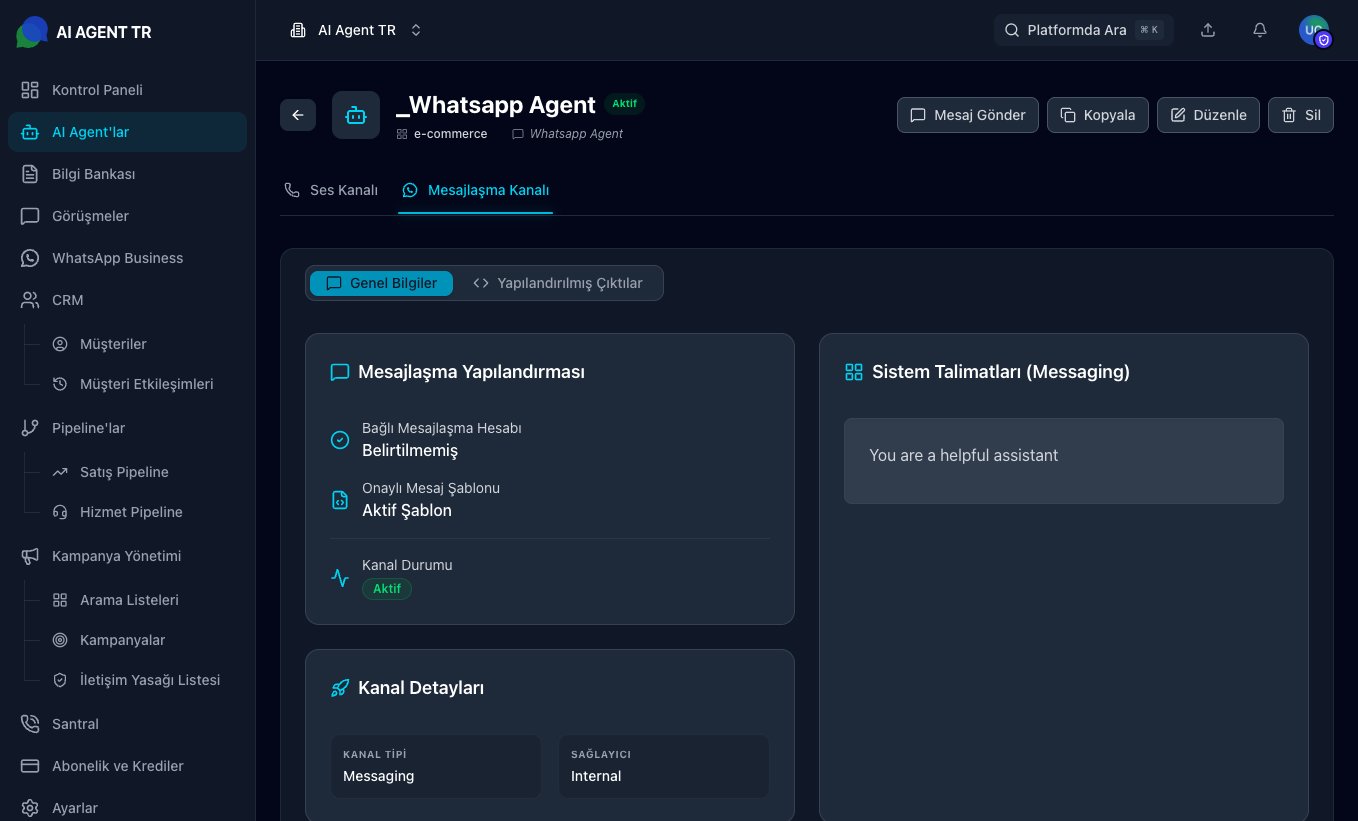Click the Aktif badge next to agent name

625,104
